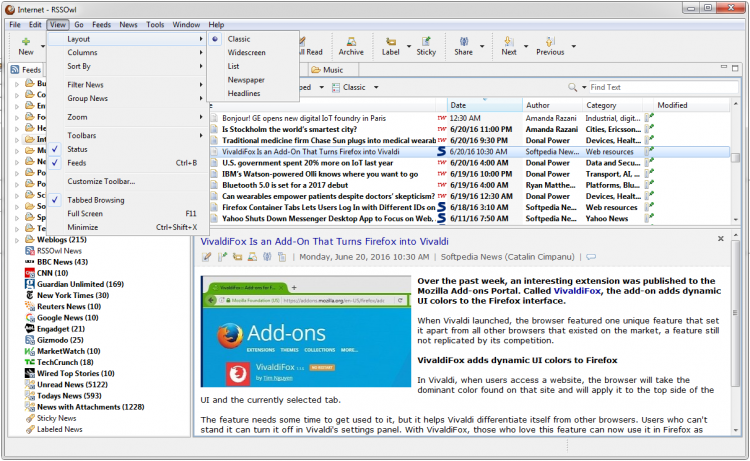Image resolution: width=750 pixels, height=461 pixels.
Task: Open the Sort By submenu
Action: tap(128, 66)
